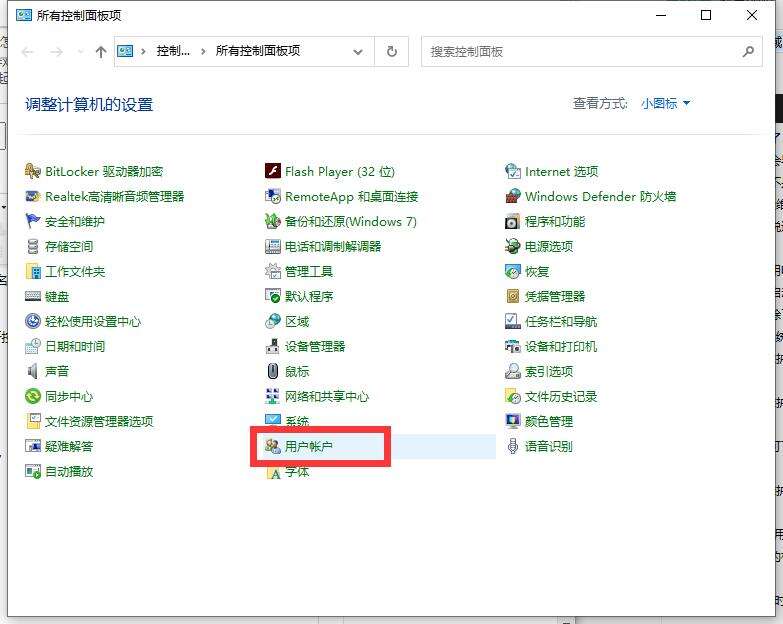Screen dimensions: 783x624
Task: Click the Windows Defender 防火墙 icon
Action: 513,196
